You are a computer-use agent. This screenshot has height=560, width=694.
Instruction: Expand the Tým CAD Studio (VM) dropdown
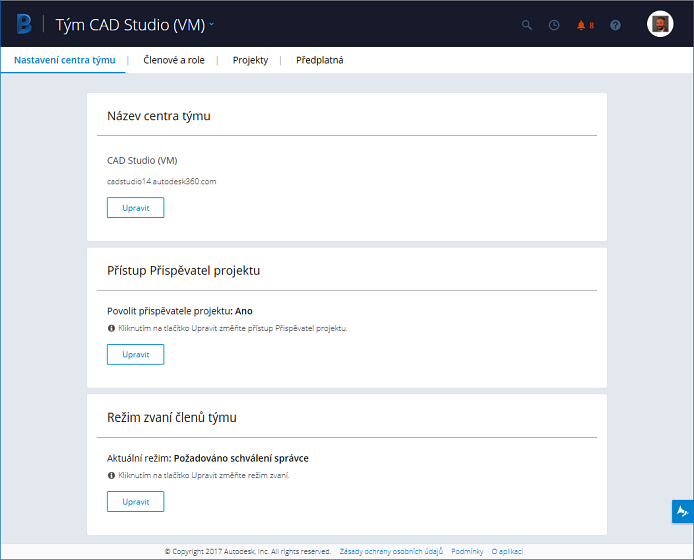click(x=212, y=24)
